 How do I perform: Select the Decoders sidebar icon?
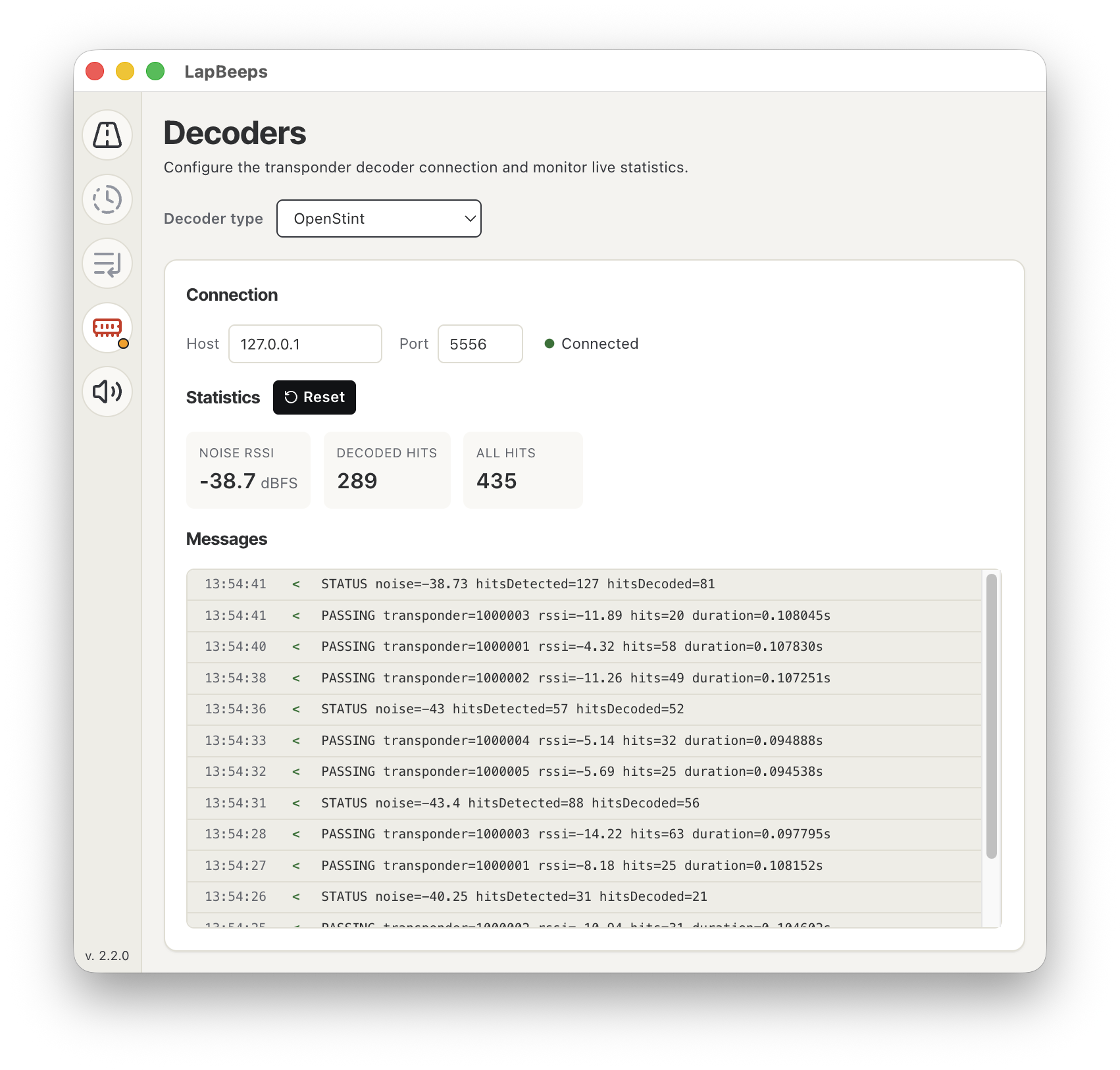(x=107, y=328)
